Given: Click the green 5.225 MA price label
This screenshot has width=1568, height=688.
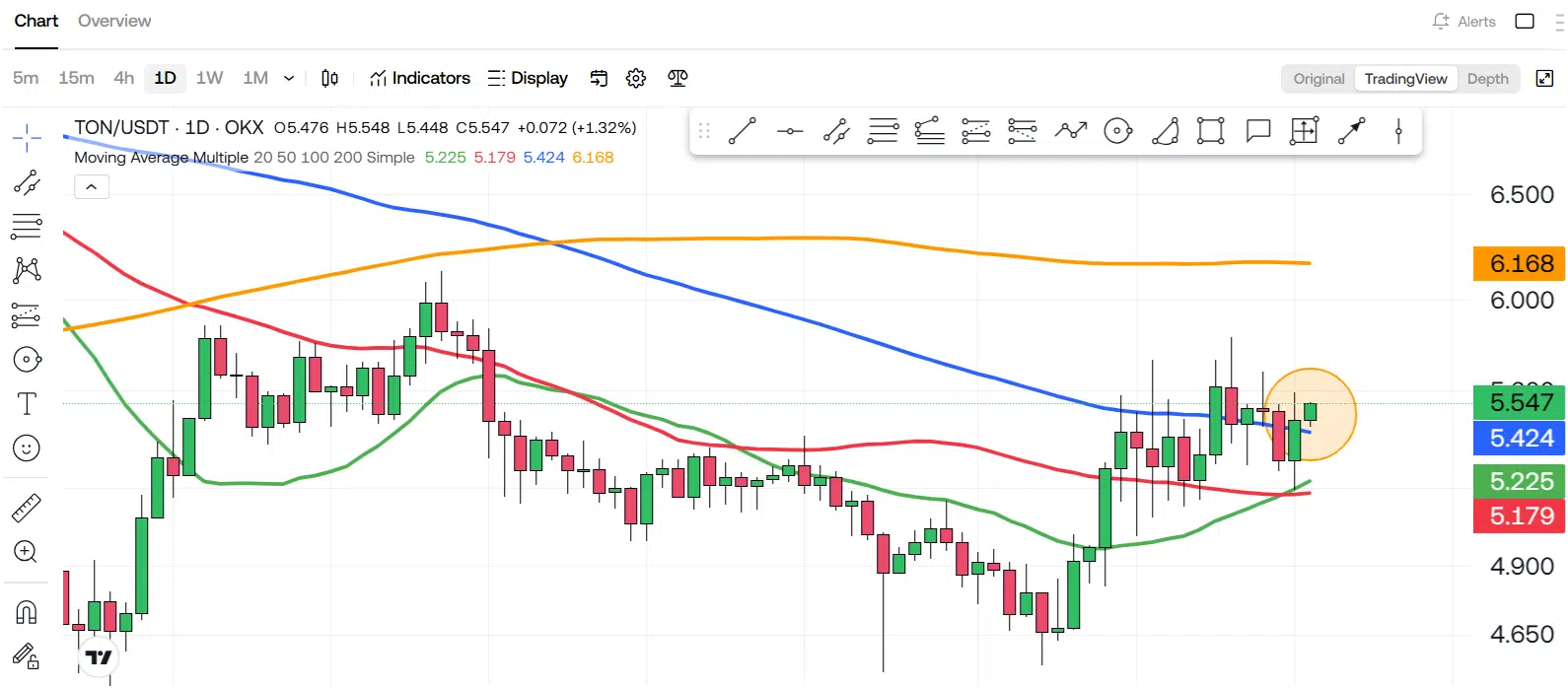Looking at the screenshot, I should [1519, 481].
